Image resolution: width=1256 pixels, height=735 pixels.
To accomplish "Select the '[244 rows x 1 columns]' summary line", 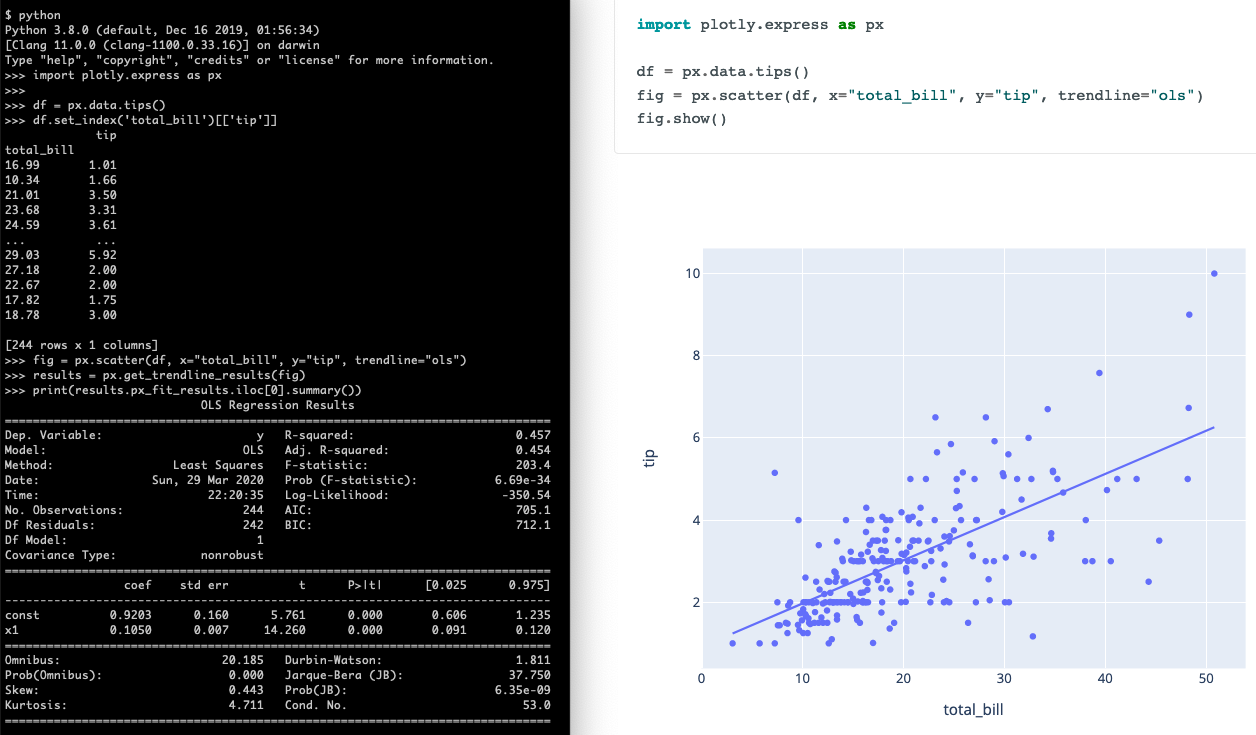I will pyautogui.click(x=82, y=345).
